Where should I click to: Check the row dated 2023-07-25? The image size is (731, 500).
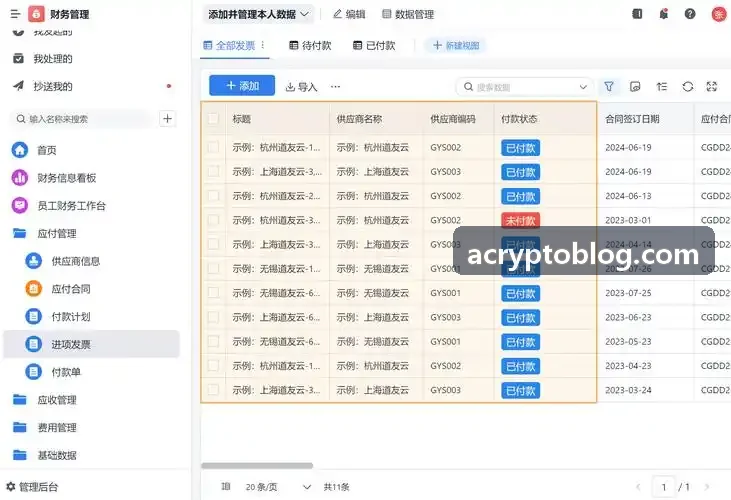tap(213, 293)
